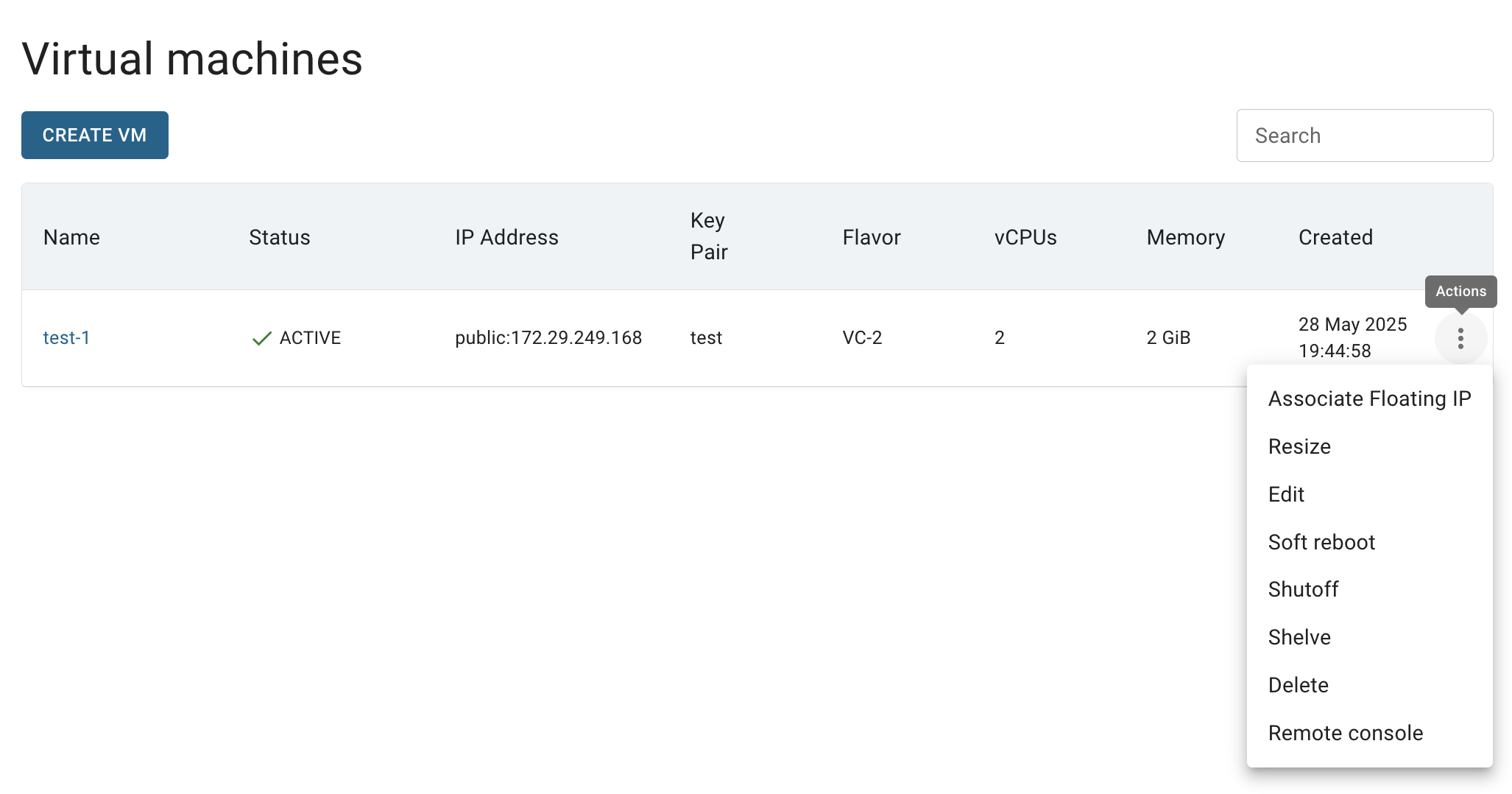This screenshot has width=1512, height=794.
Task: Select Associate Floating IP from menu
Action: (x=1369, y=398)
